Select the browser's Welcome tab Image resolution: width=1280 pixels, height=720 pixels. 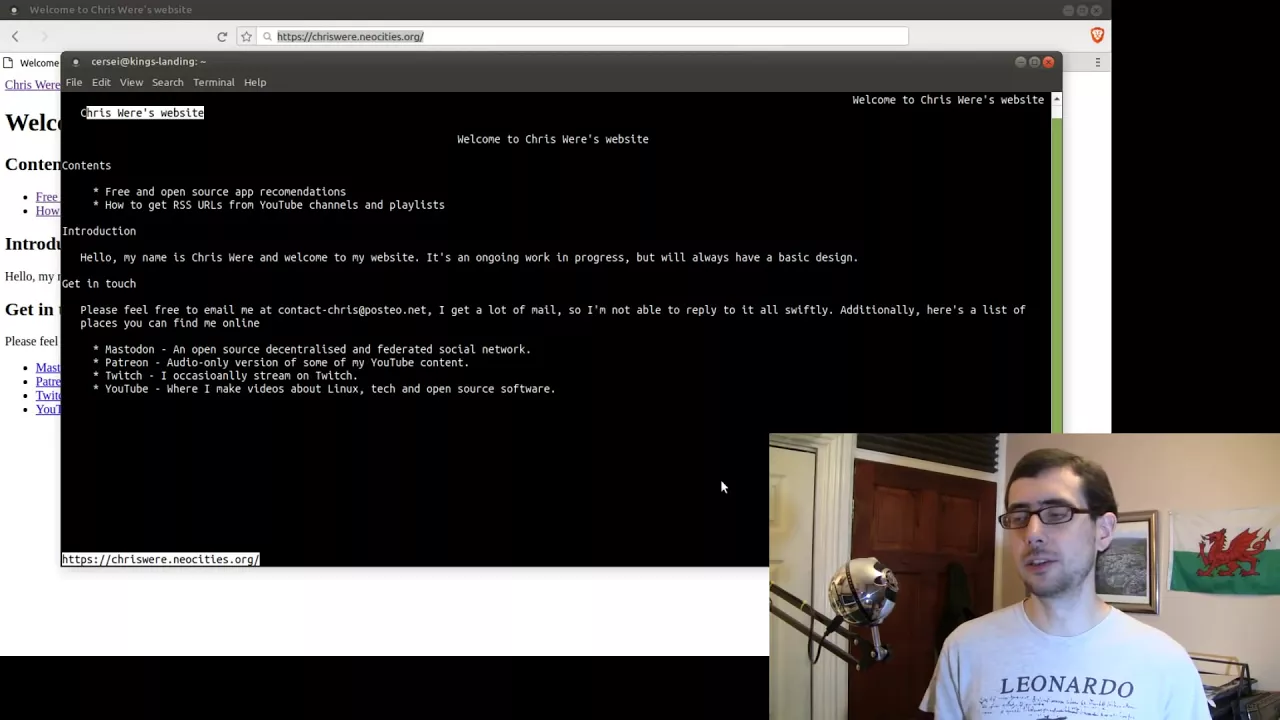(32, 63)
